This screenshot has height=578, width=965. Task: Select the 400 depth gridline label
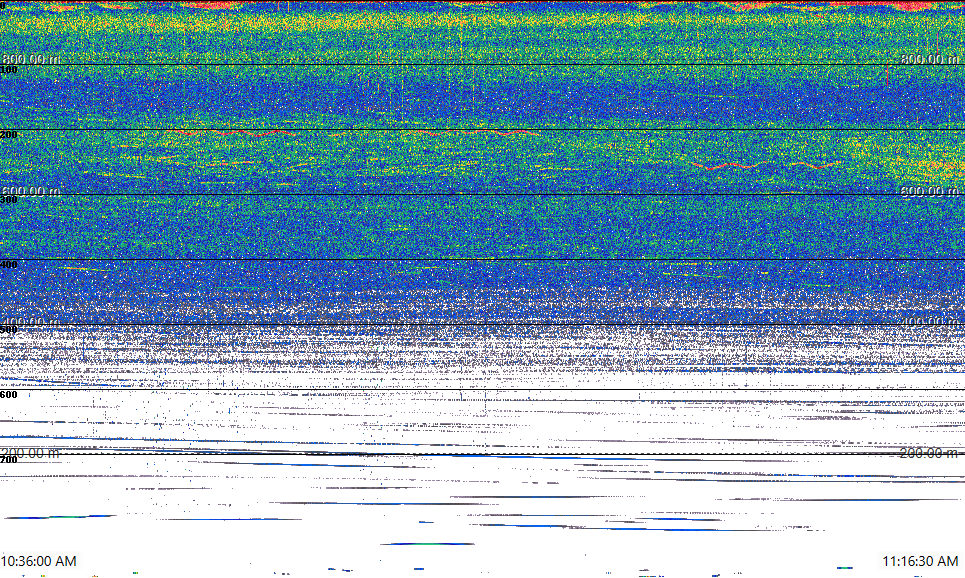[x=9, y=265]
